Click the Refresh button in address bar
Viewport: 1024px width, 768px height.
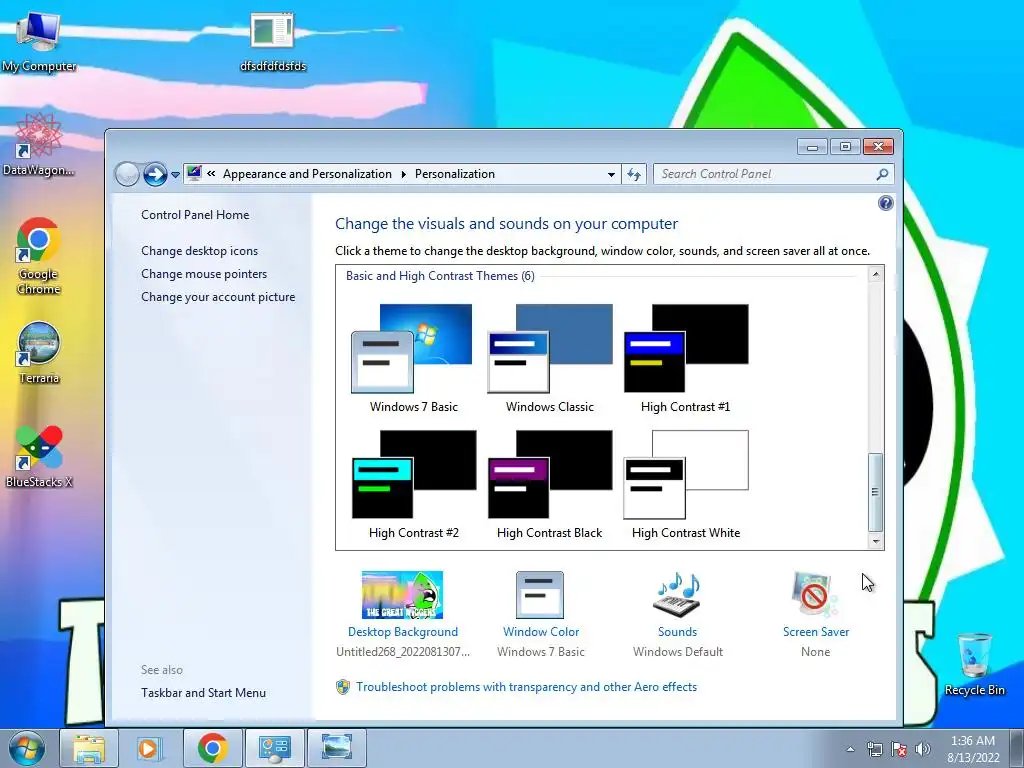tap(633, 174)
